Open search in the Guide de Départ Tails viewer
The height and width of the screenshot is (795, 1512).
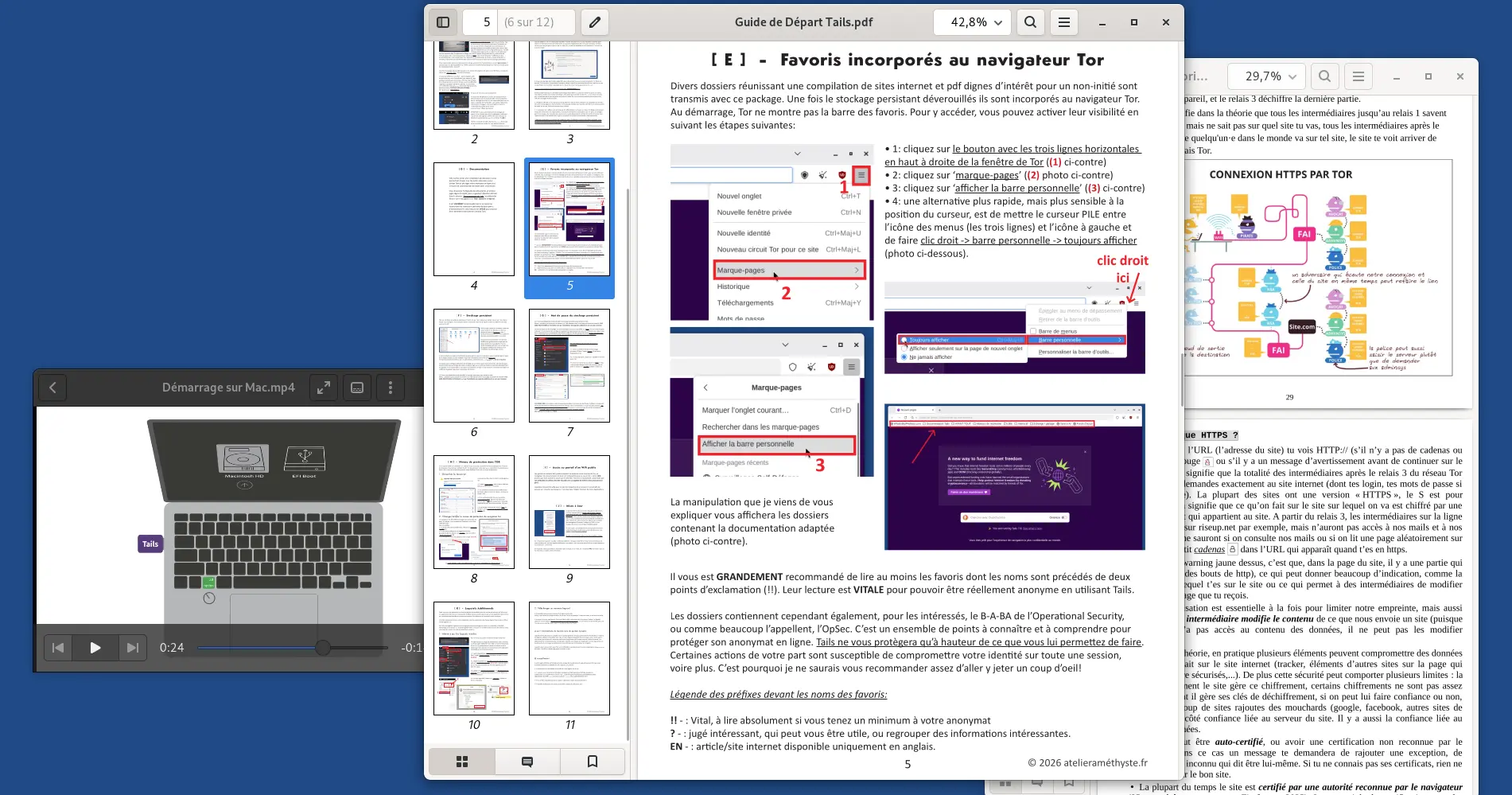pos(1030,22)
